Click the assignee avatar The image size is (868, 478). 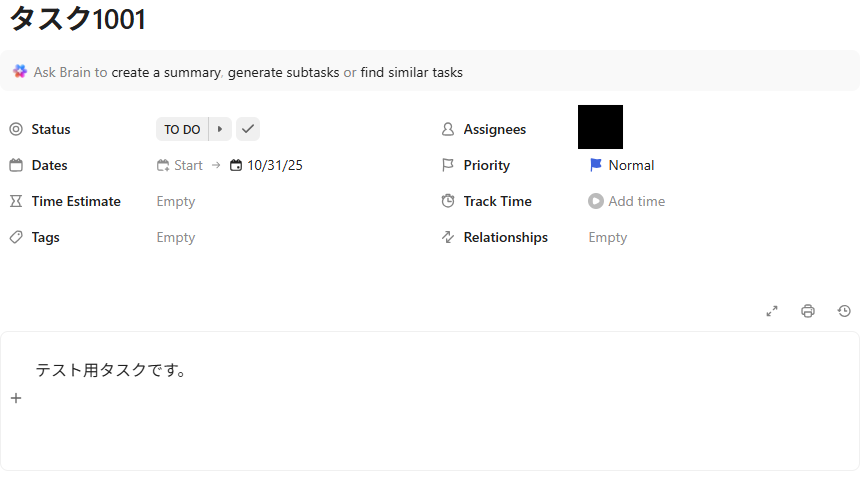tap(600, 127)
